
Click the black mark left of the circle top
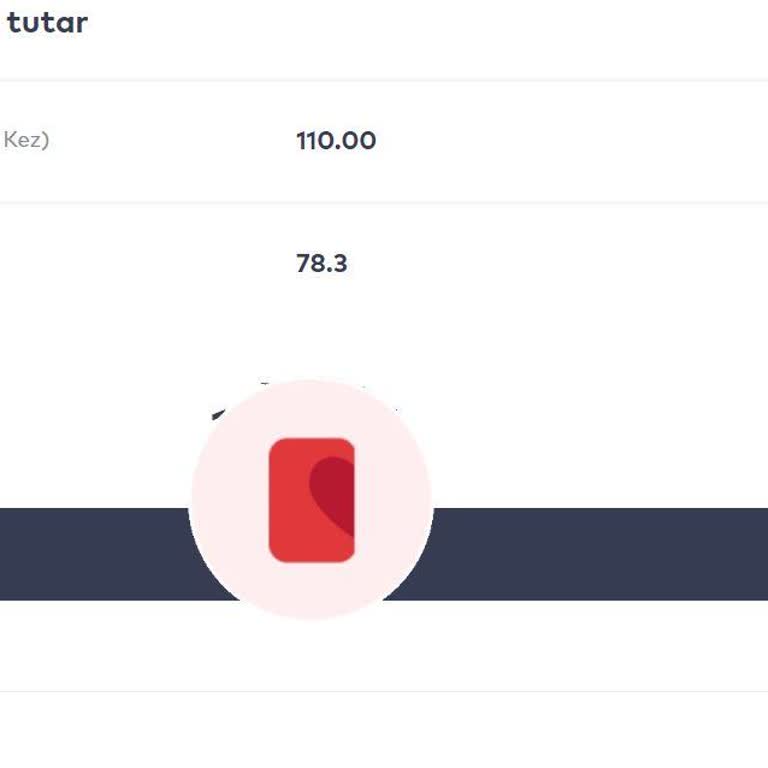point(220,411)
